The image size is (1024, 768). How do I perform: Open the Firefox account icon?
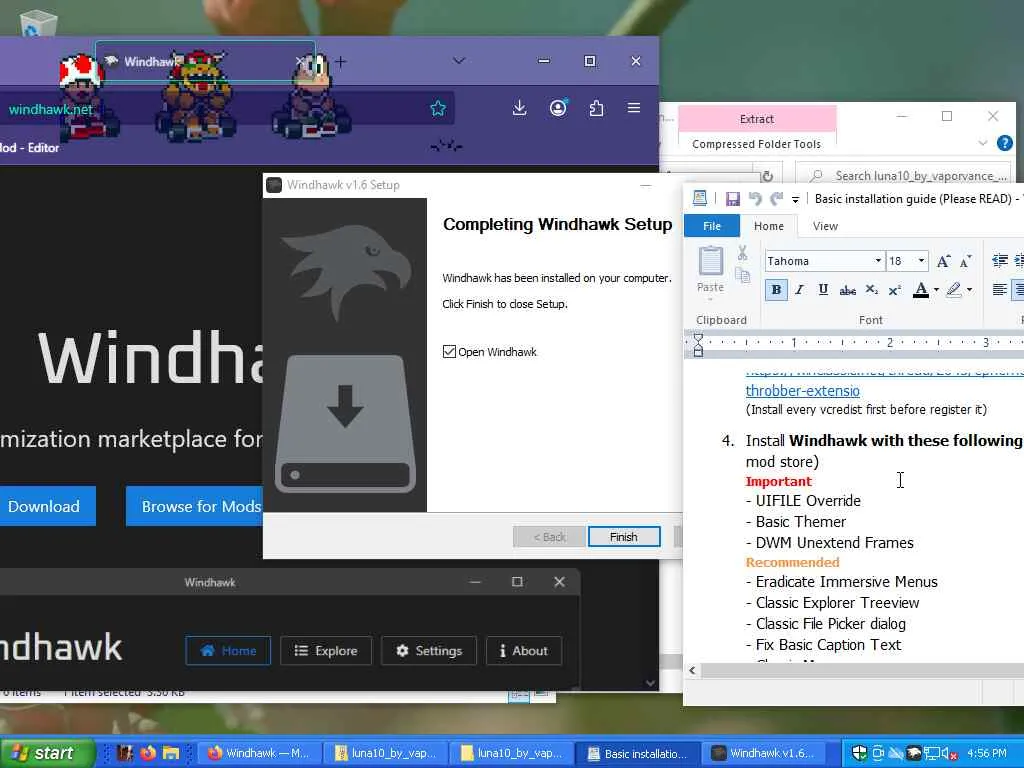(x=558, y=108)
